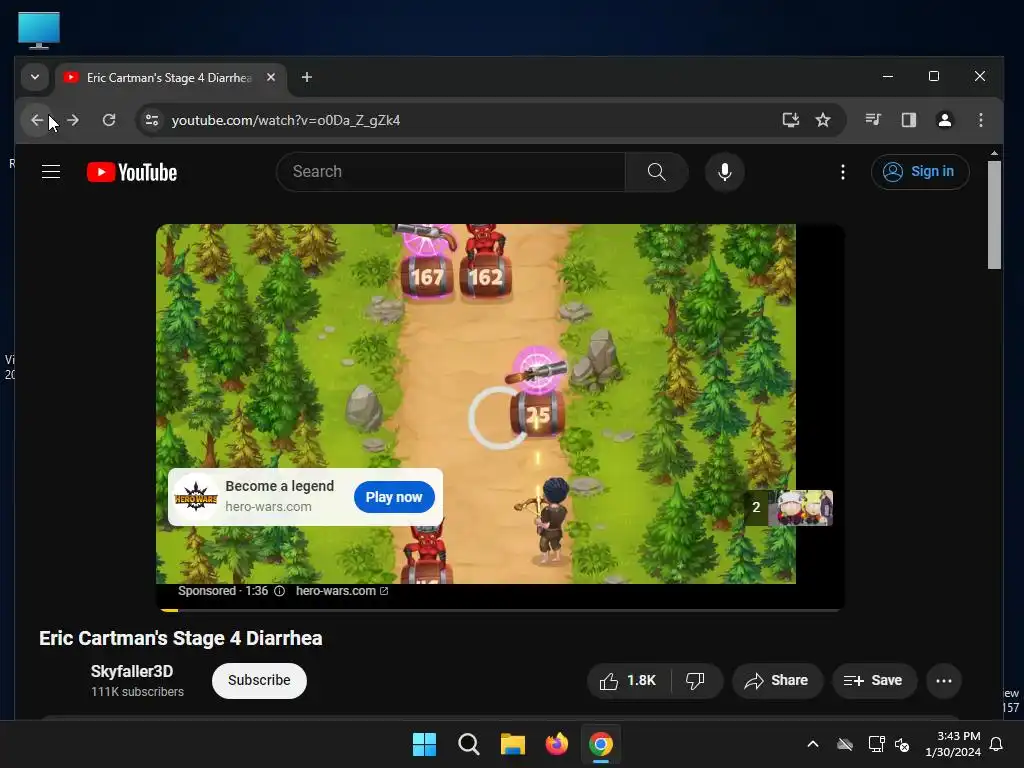Screen dimensions: 1024x768
Task: Click Chrome icon in taskbar
Action: (601, 744)
